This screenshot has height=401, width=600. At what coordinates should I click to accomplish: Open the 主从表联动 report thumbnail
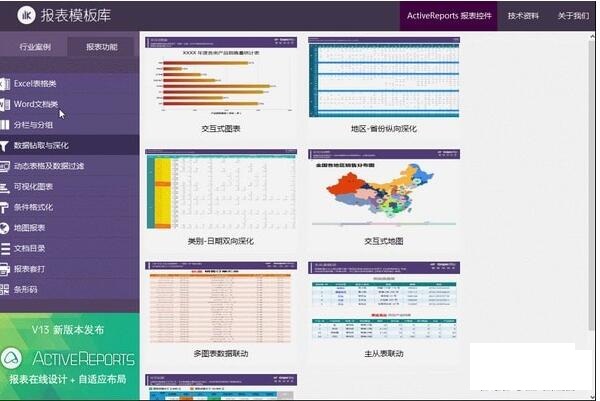(x=384, y=304)
